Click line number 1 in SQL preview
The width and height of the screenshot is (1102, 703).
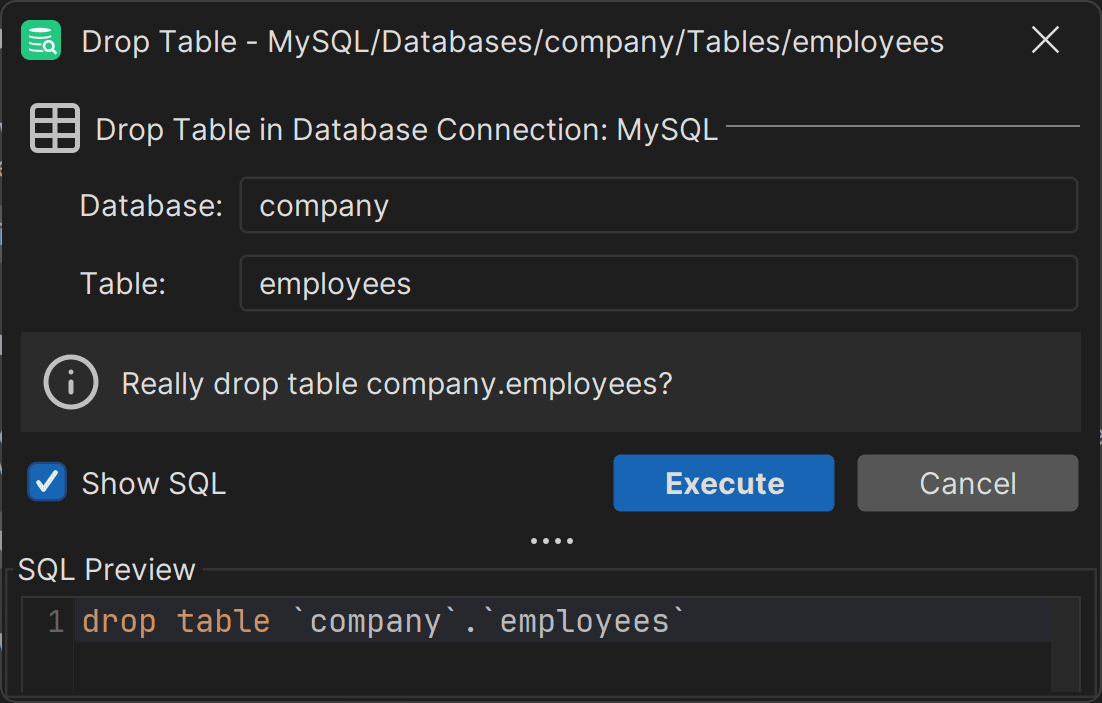click(x=55, y=620)
